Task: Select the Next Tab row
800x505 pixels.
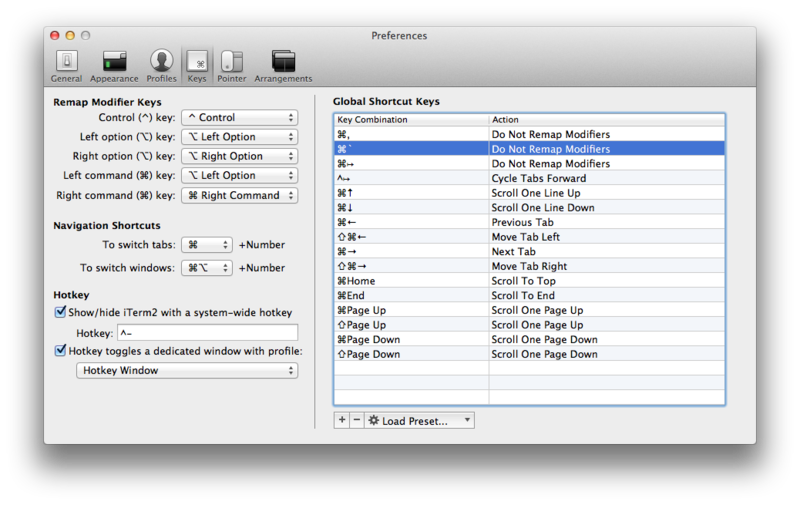Action: pos(530,251)
